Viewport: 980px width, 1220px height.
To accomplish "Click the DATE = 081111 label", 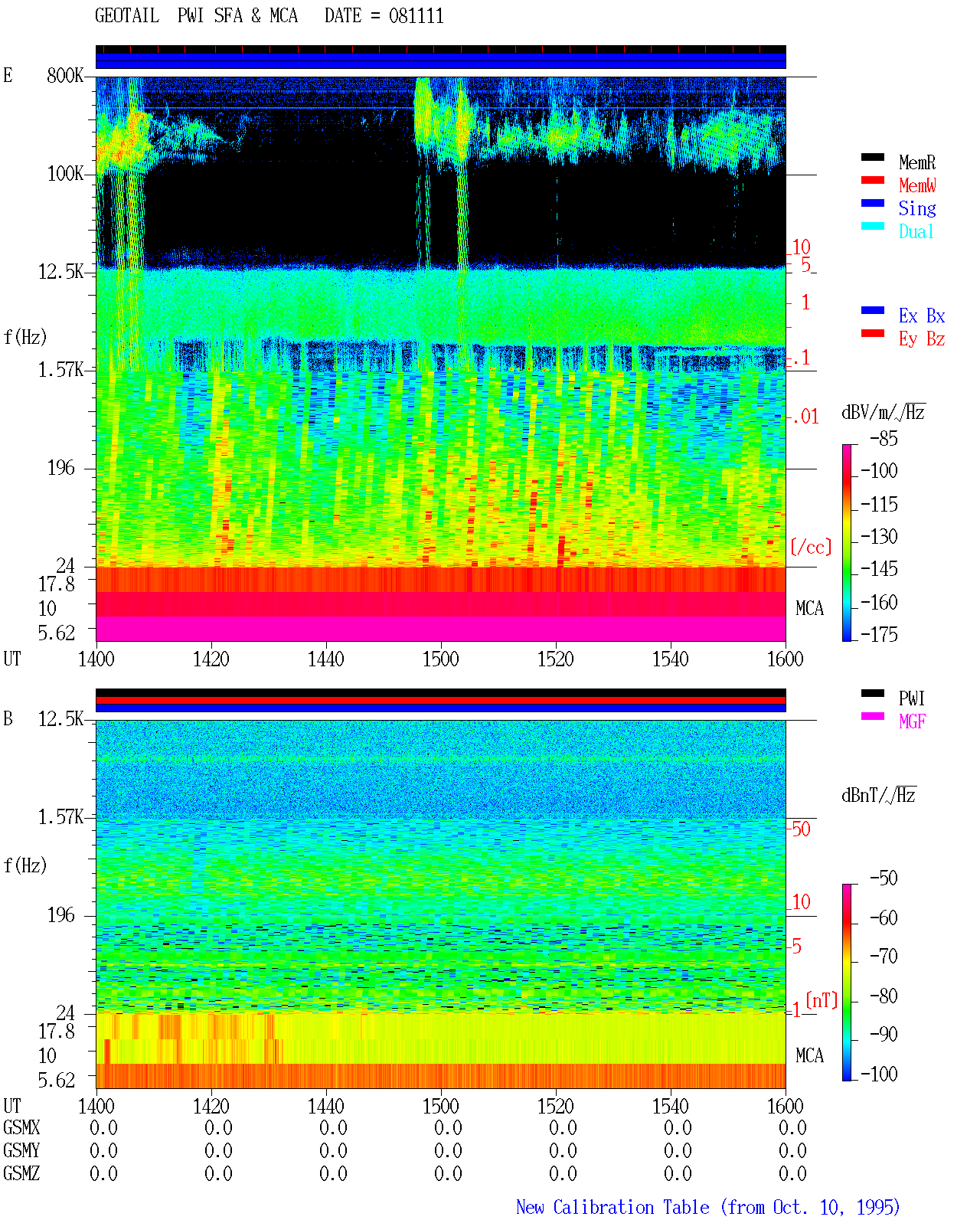I will [x=384, y=15].
